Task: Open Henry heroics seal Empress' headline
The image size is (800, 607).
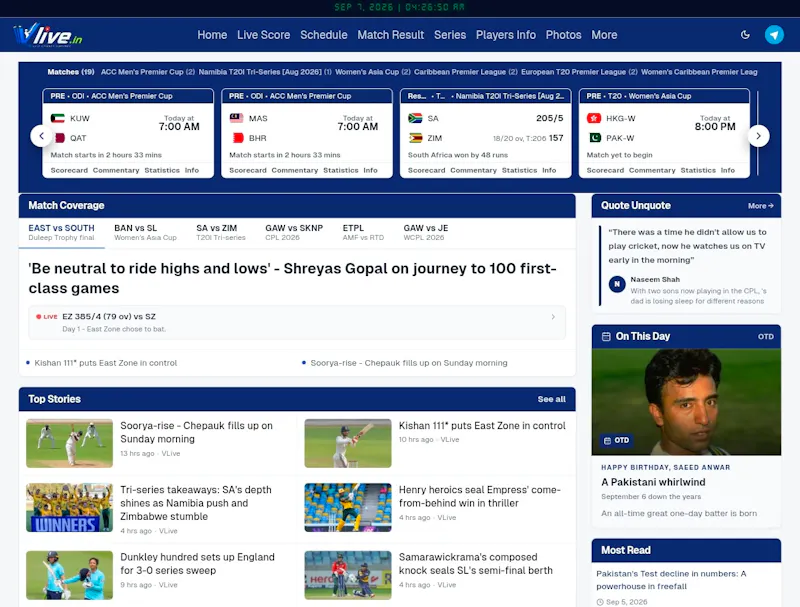Action: click(x=480, y=496)
